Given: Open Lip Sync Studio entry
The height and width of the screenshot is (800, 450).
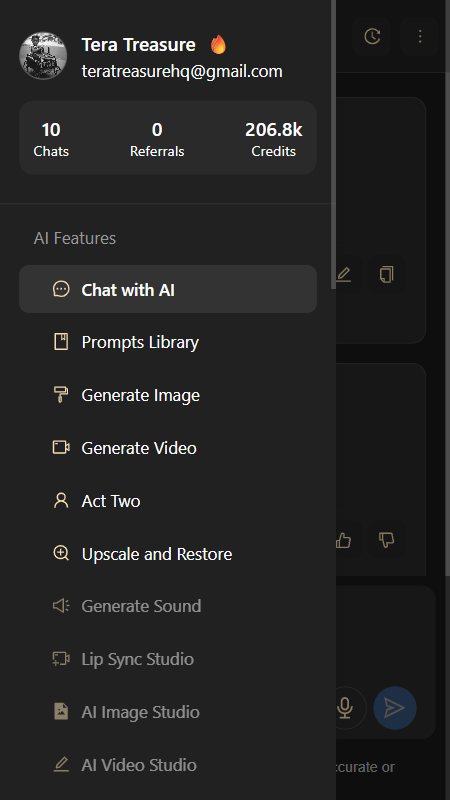Looking at the screenshot, I should (x=168, y=659).
